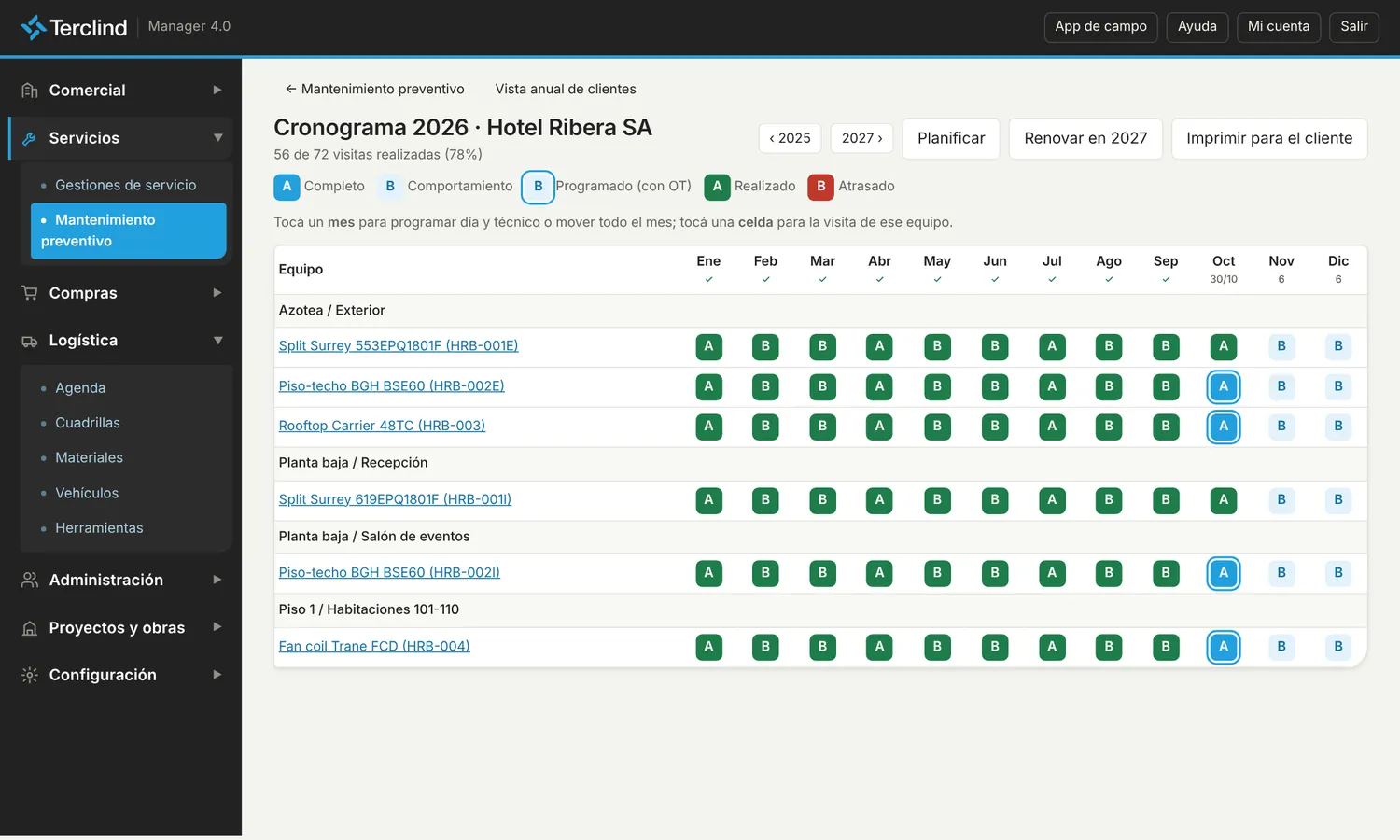Open Fan coil Trane FCD (HRB-004) link
This screenshot has height=840, width=1400.
point(374,647)
